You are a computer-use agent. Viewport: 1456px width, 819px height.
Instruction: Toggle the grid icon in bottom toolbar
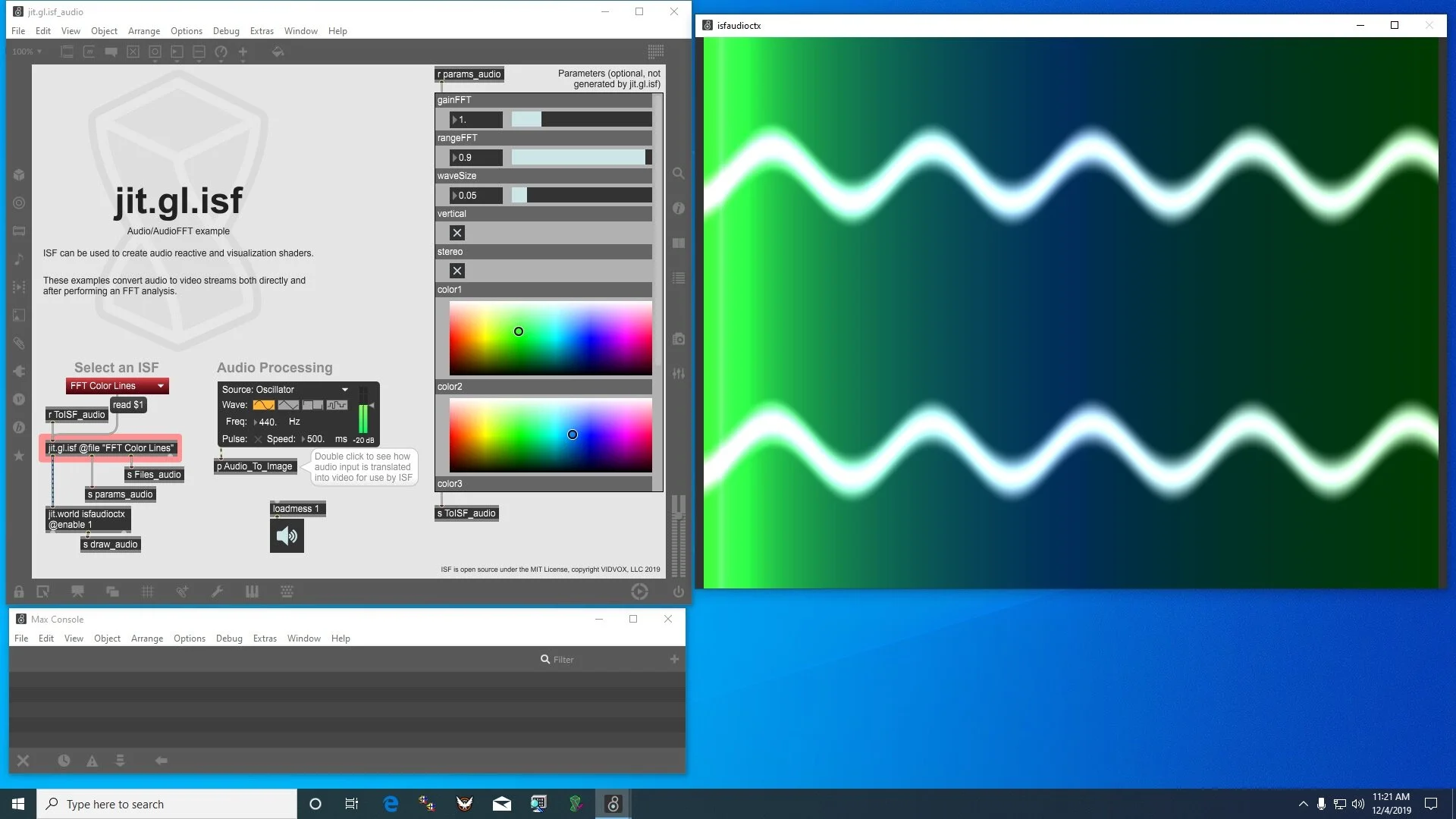[x=147, y=591]
